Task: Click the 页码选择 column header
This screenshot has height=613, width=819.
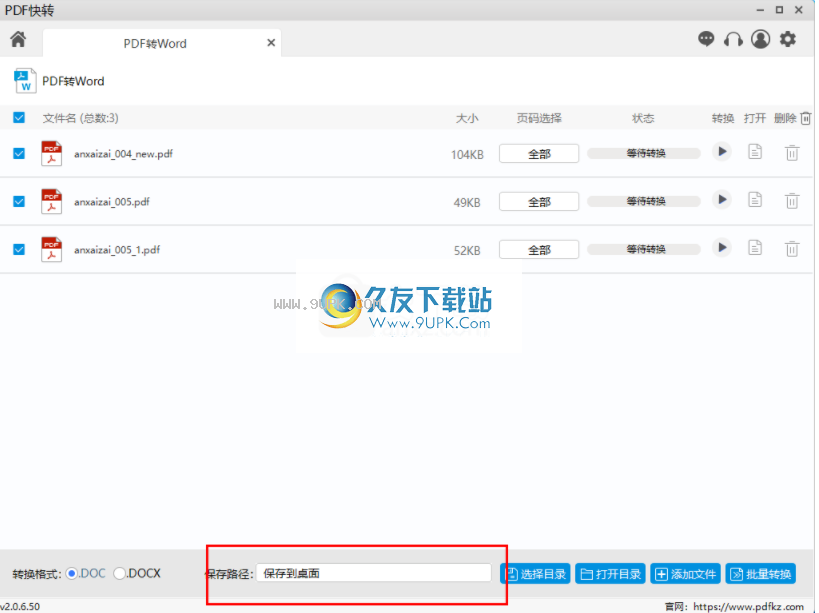Action: point(539,119)
